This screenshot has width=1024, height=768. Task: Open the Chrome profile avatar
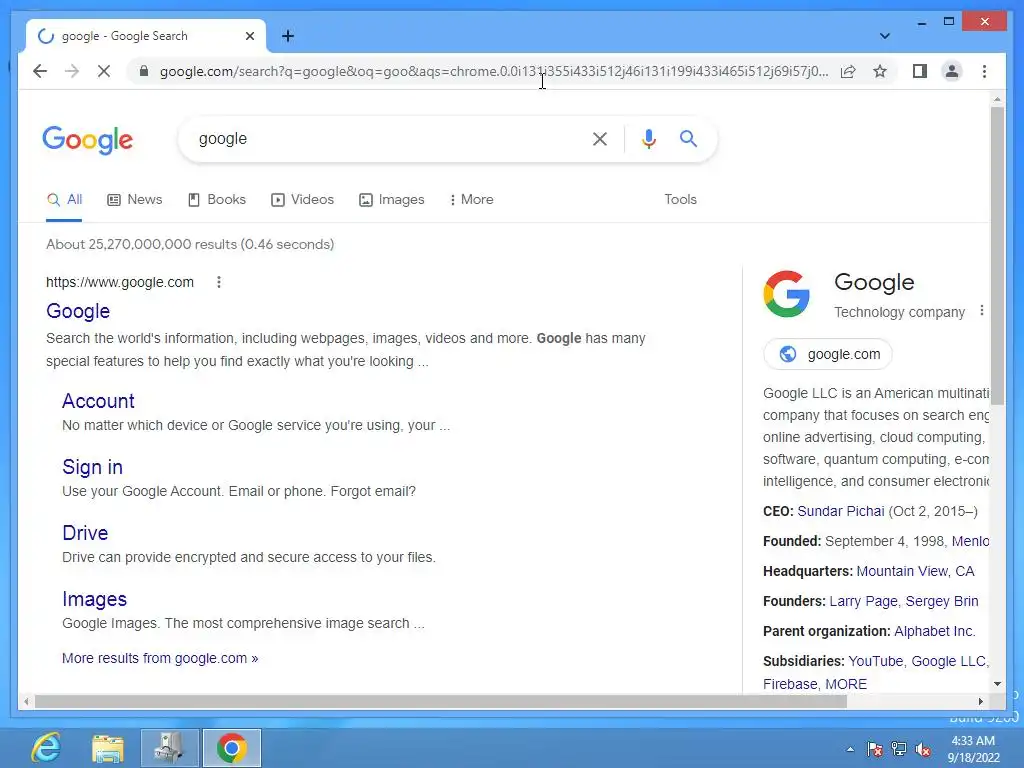coord(952,71)
